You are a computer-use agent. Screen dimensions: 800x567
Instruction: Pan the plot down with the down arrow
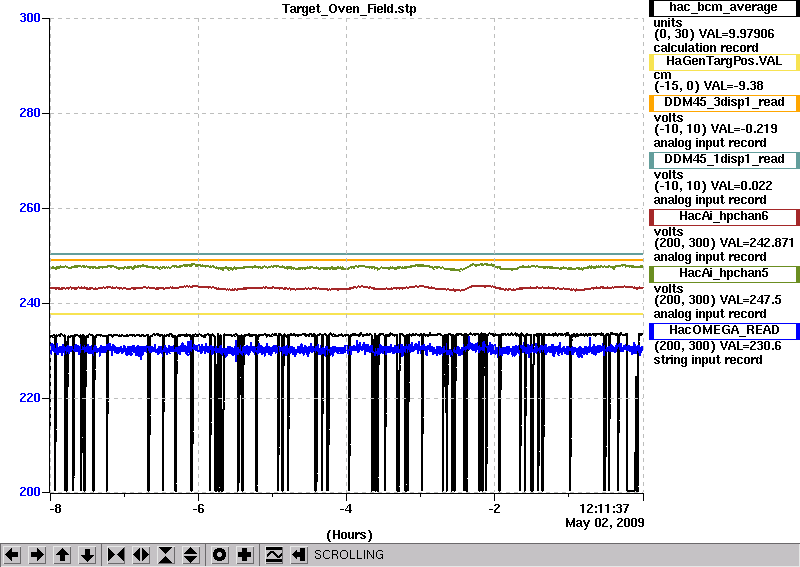pos(88,555)
